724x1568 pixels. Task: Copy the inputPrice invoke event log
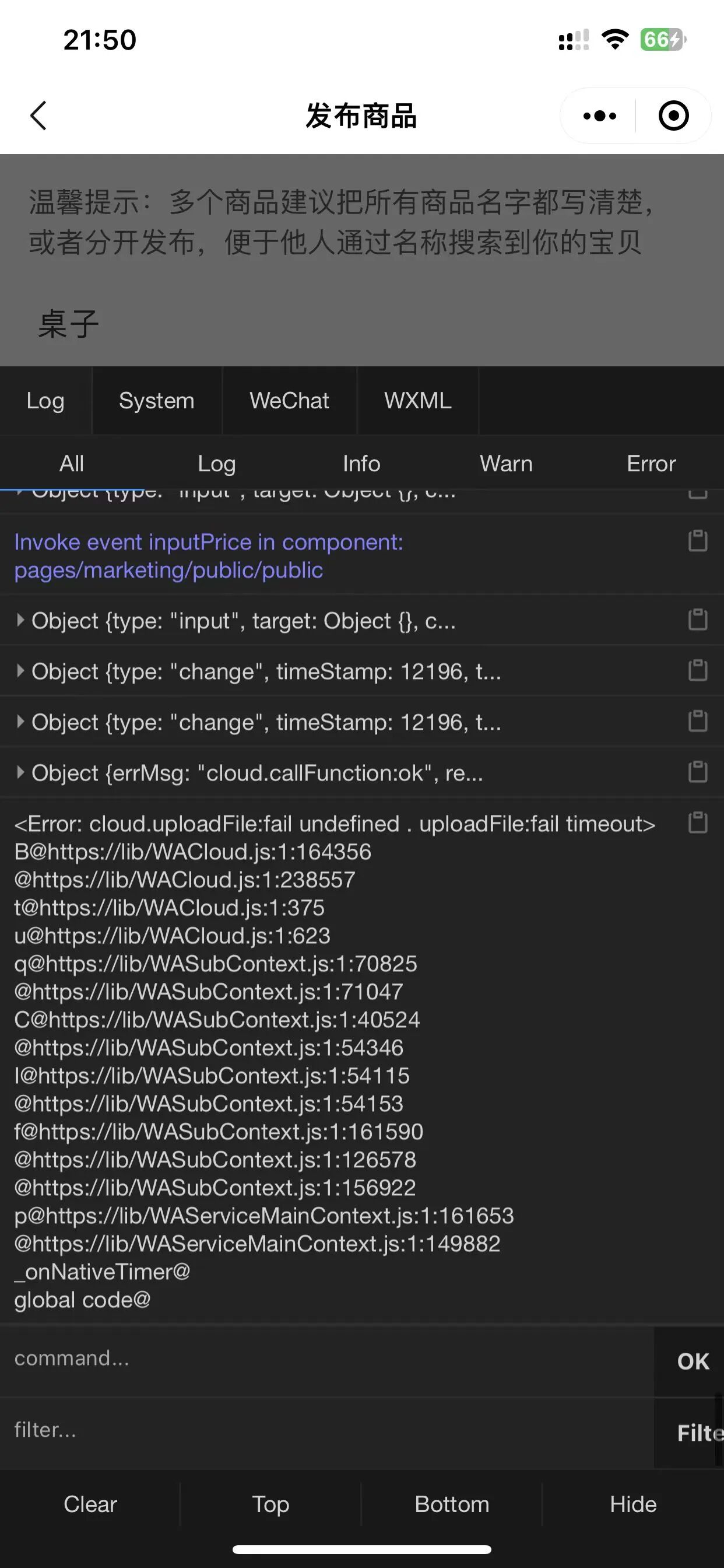697,541
